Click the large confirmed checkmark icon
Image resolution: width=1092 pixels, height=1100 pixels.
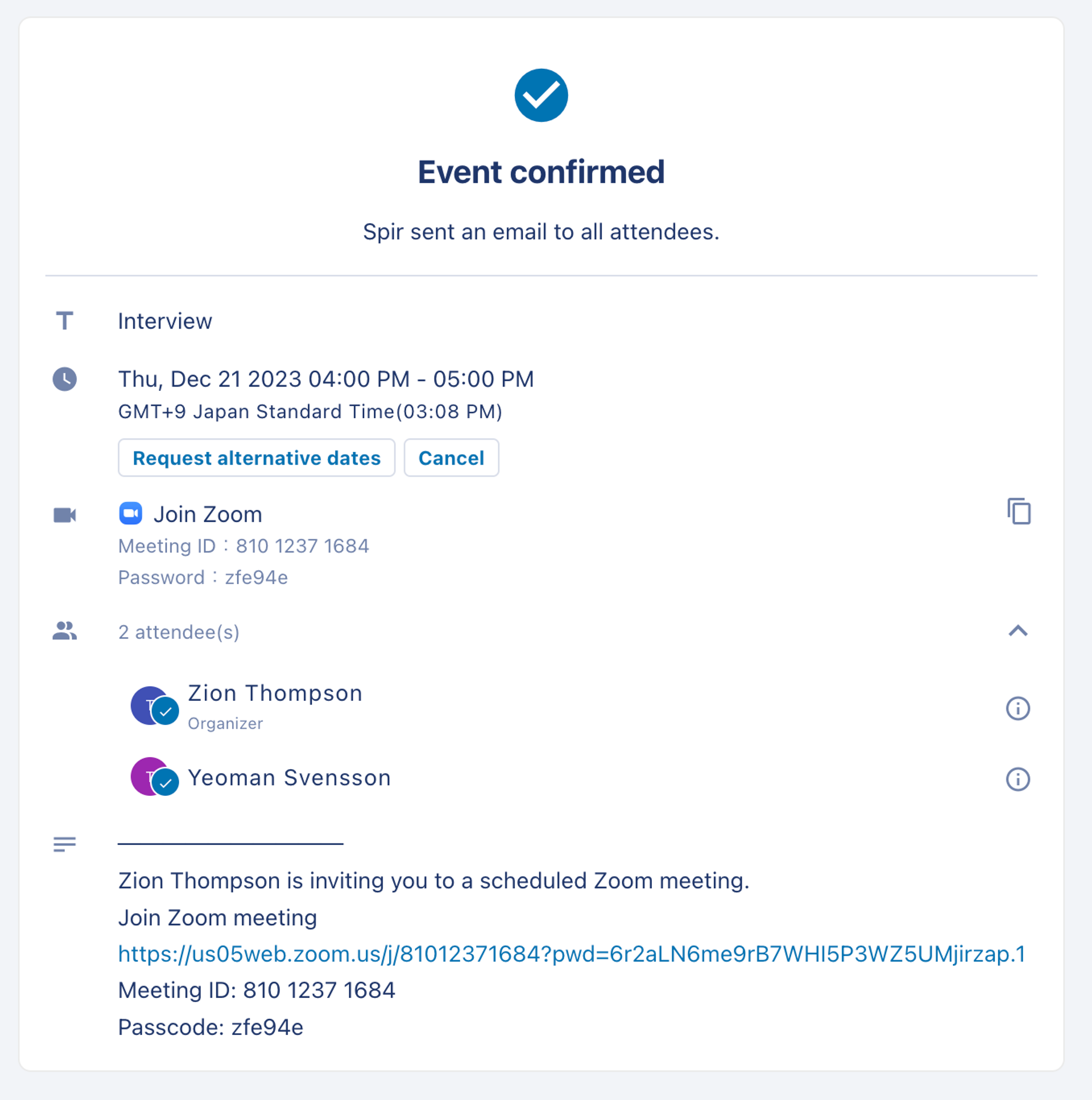[x=541, y=95]
